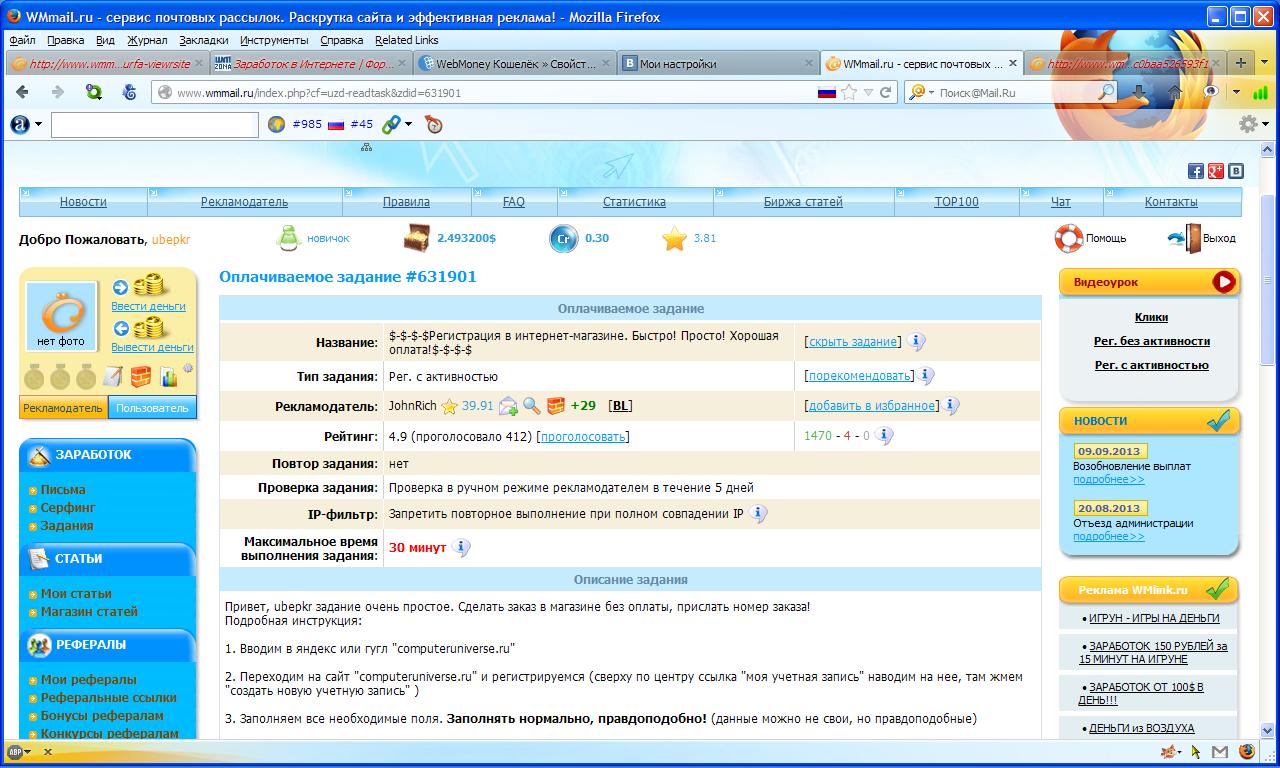The height and width of the screenshot is (768, 1280).
Task: Click the browser Back arrow button
Action: coord(23,92)
